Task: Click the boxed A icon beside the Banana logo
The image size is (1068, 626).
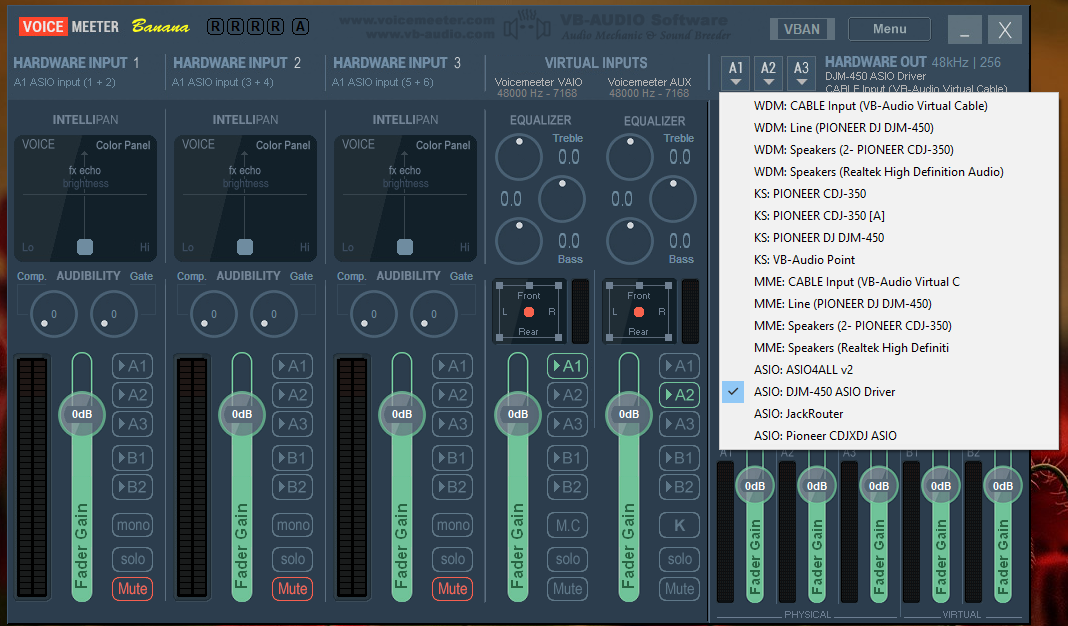Action: [x=300, y=27]
